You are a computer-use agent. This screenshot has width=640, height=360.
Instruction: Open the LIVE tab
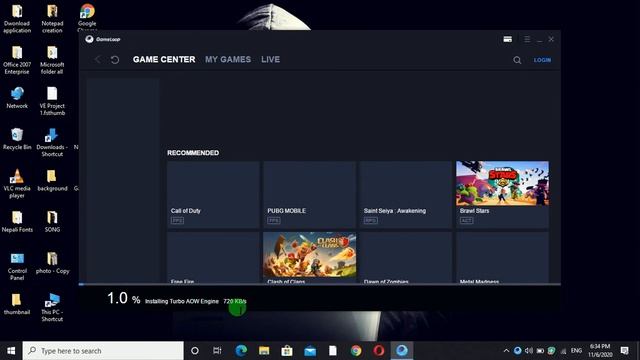[x=270, y=60]
